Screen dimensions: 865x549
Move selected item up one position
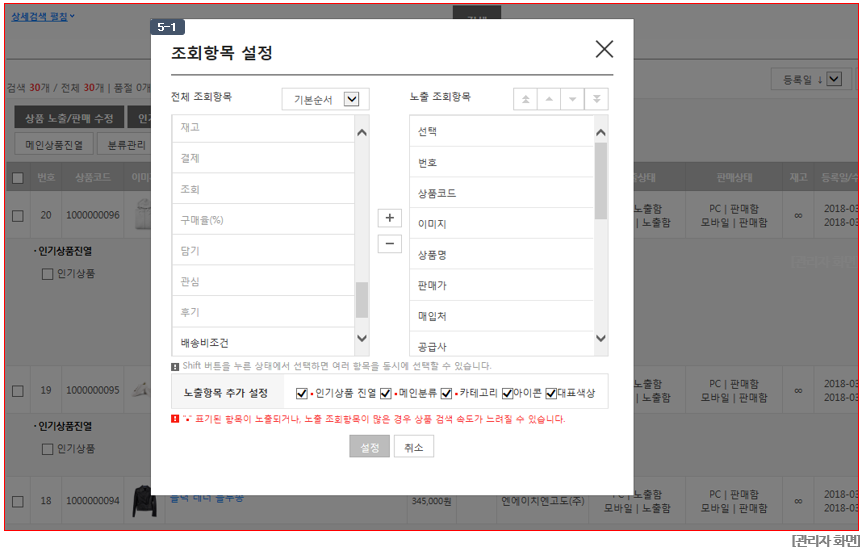point(549,99)
